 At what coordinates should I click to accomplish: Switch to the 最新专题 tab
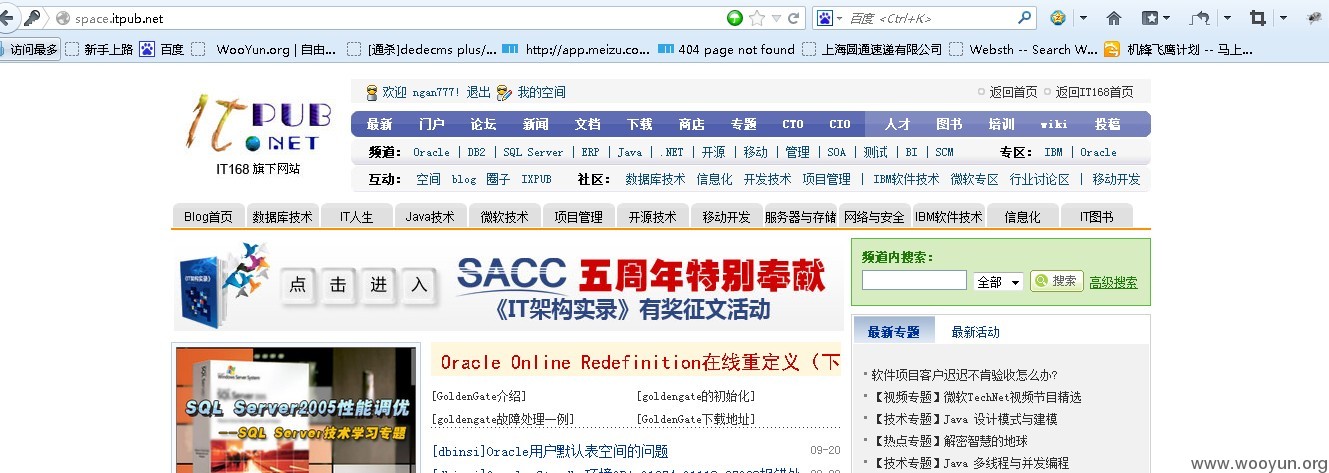[894, 331]
